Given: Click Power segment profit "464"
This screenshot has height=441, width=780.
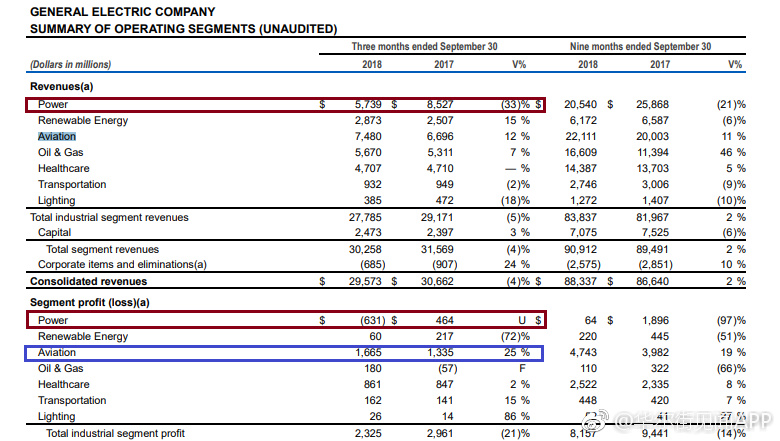Looking at the screenshot, I should (445, 320).
